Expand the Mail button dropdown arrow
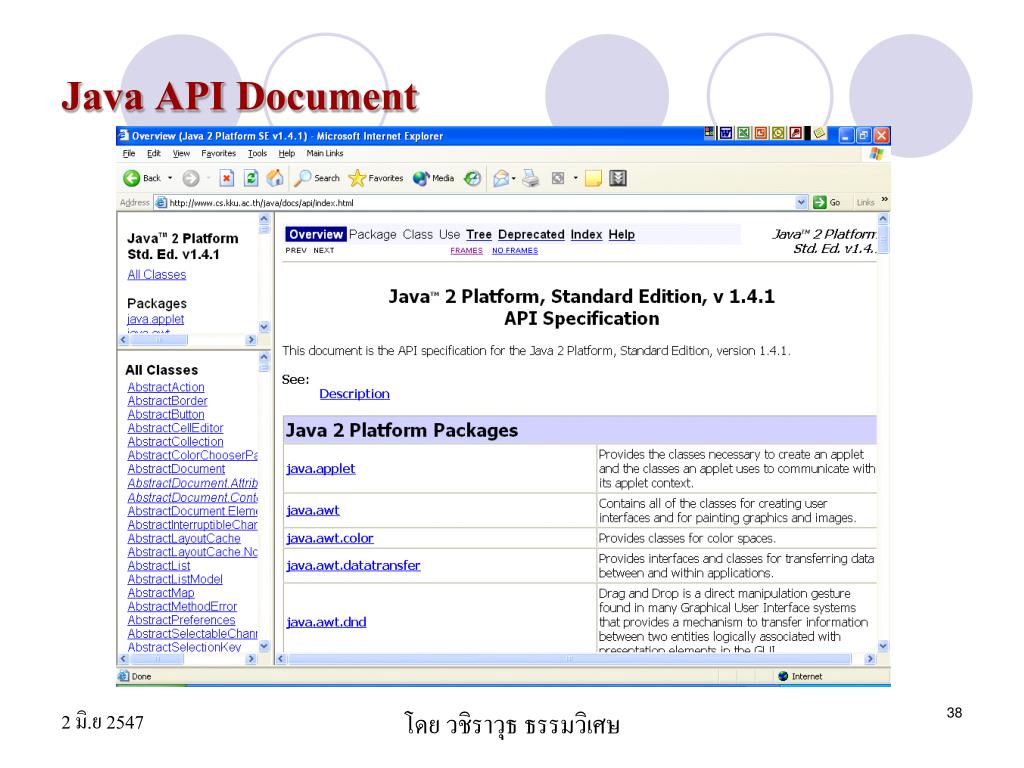 (514, 178)
